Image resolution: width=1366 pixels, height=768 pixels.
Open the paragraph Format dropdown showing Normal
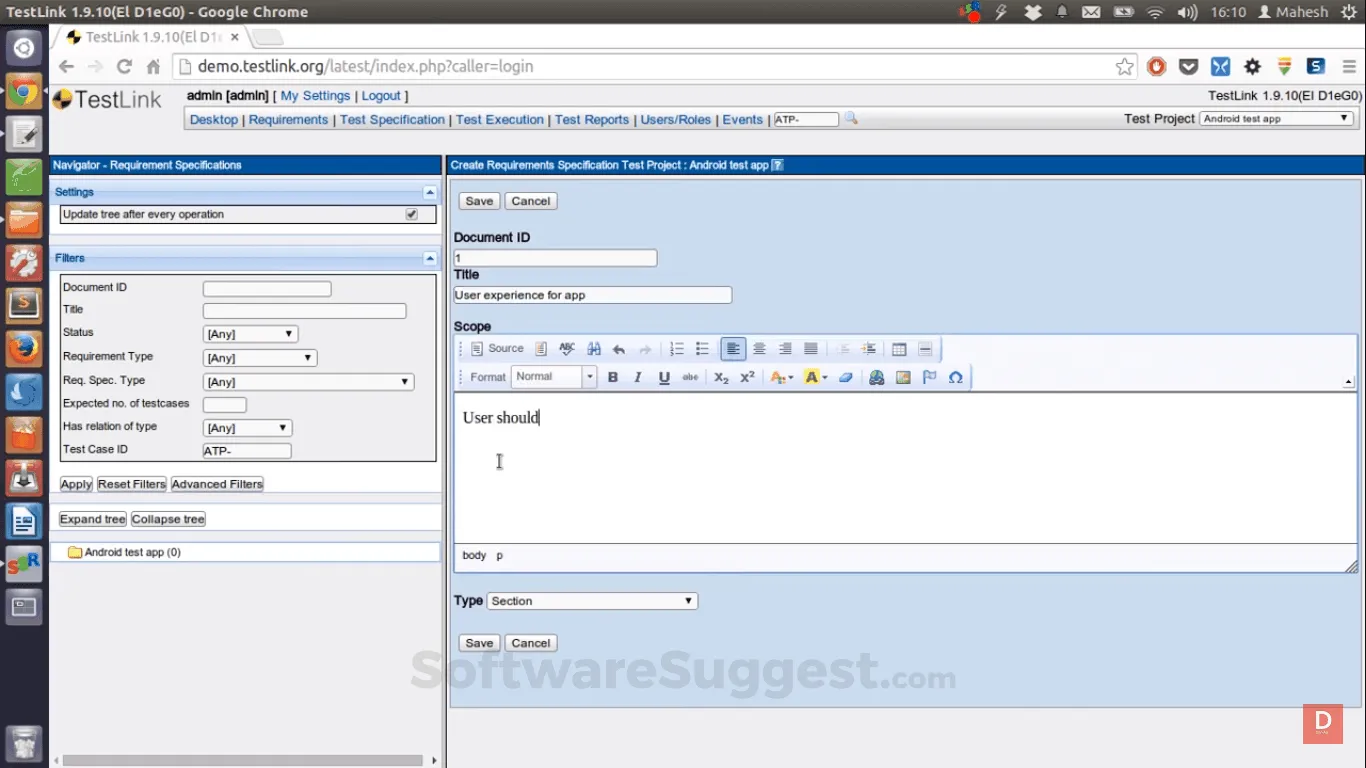[554, 377]
